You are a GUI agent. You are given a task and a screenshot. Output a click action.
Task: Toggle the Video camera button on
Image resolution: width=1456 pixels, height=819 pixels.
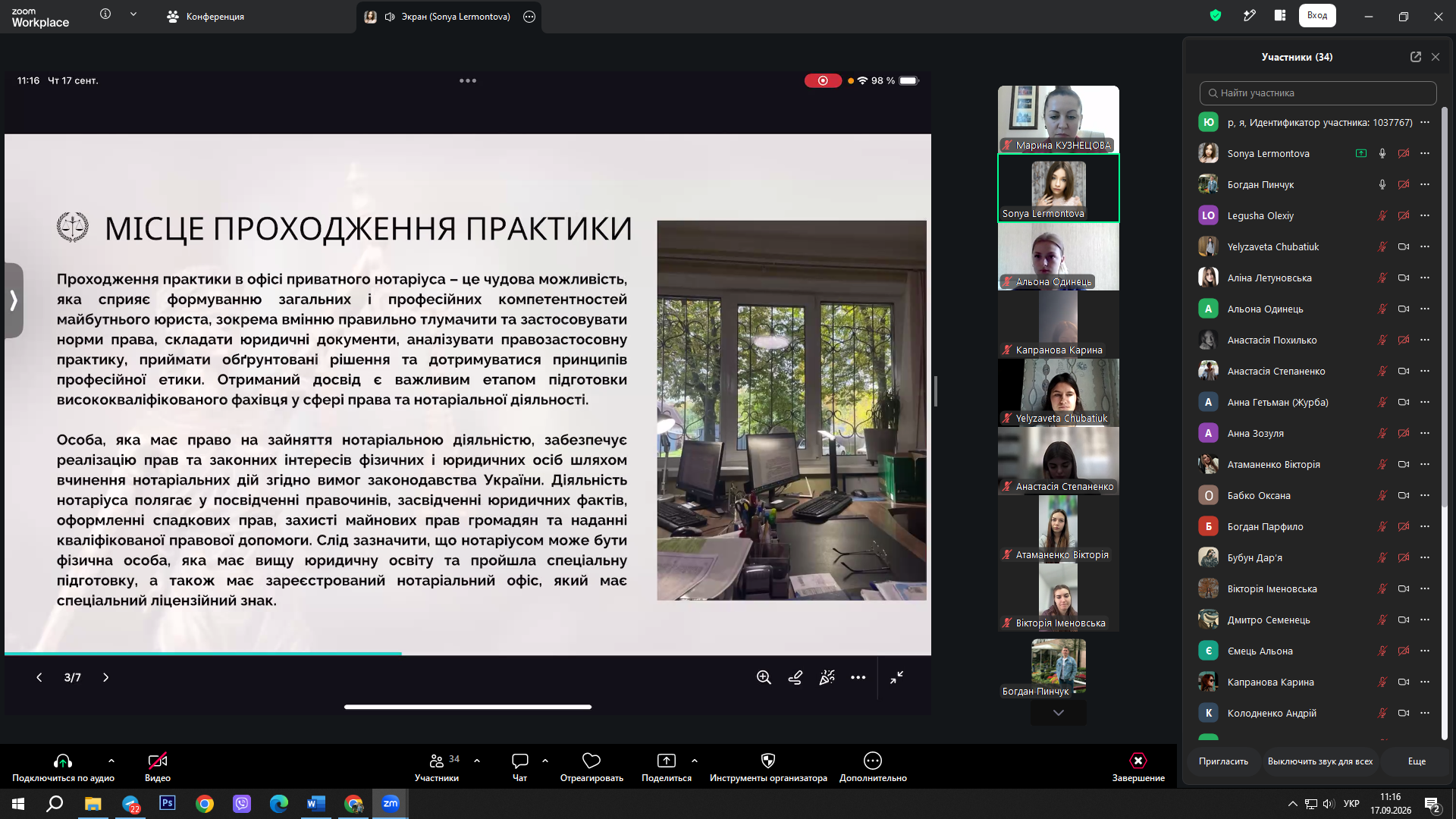158,761
